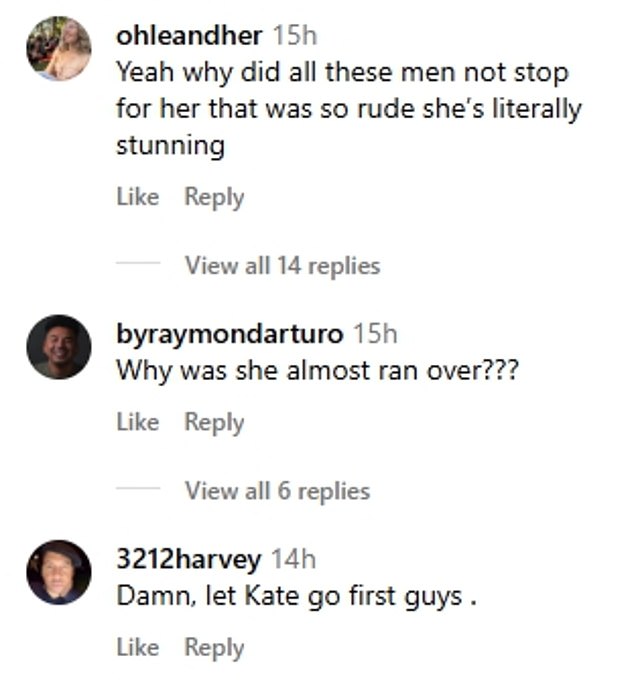
Task: Visit the byraymondarturo username link
Action: pyautogui.click(x=229, y=334)
